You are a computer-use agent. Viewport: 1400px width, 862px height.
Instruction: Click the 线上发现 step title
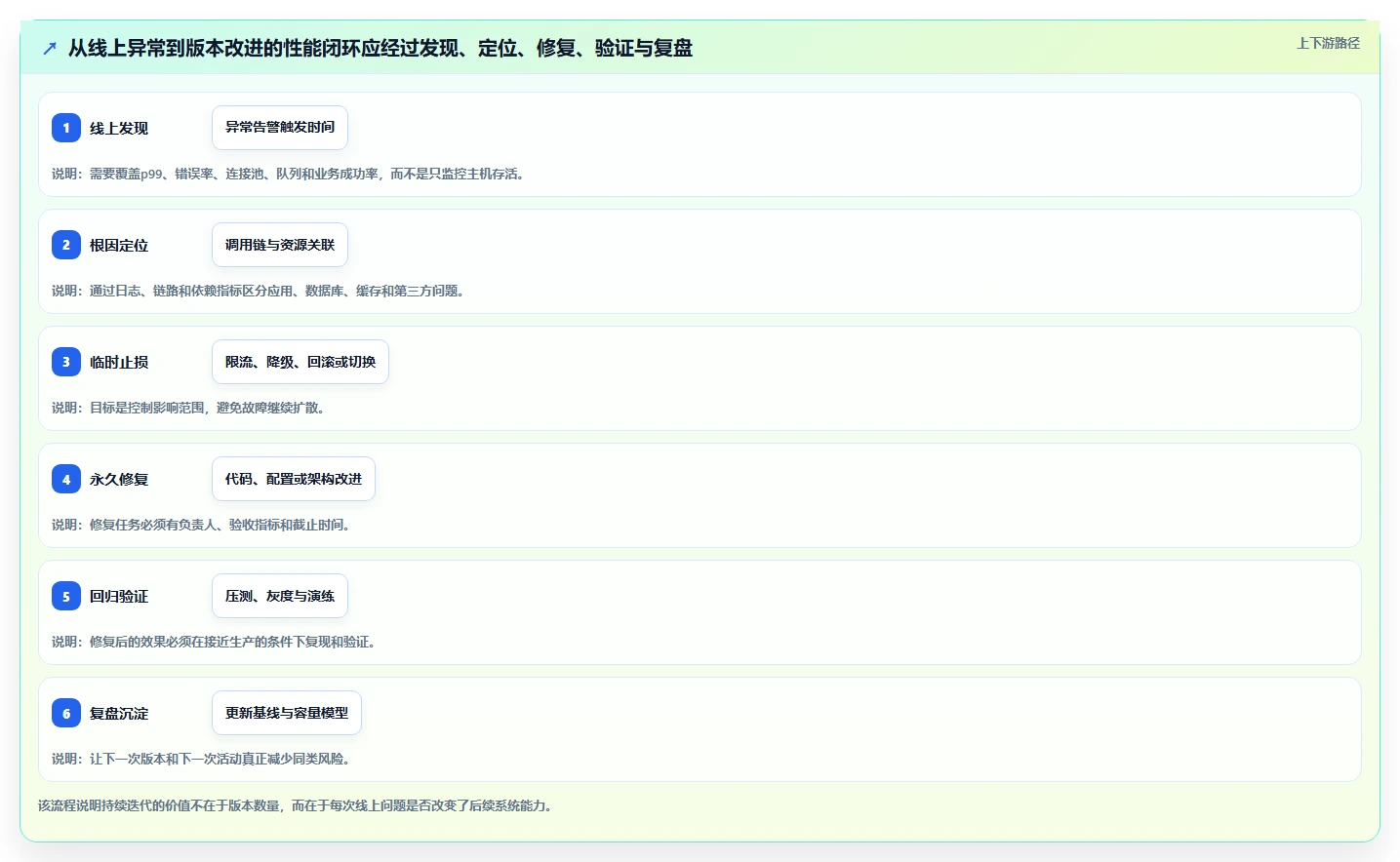pyautogui.click(x=119, y=128)
